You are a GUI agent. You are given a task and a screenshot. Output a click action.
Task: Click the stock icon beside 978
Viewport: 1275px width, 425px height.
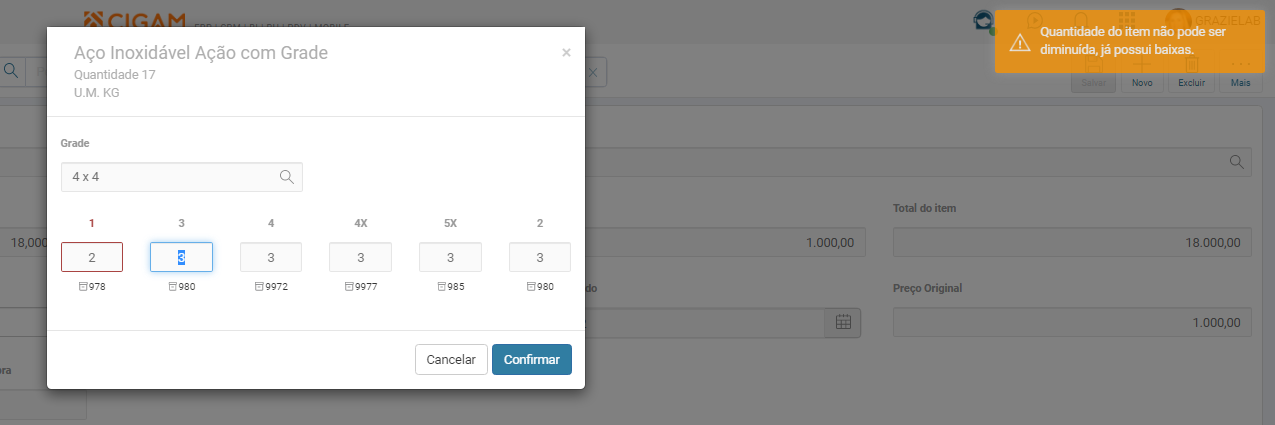coord(81,287)
